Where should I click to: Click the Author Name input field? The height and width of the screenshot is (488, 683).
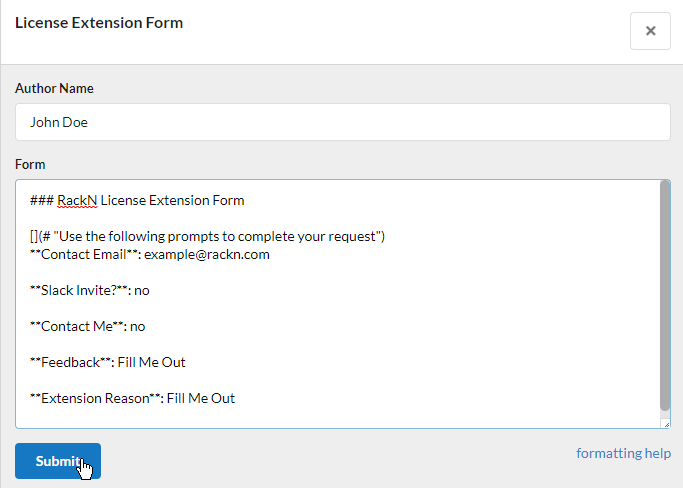[x=342, y=123]
